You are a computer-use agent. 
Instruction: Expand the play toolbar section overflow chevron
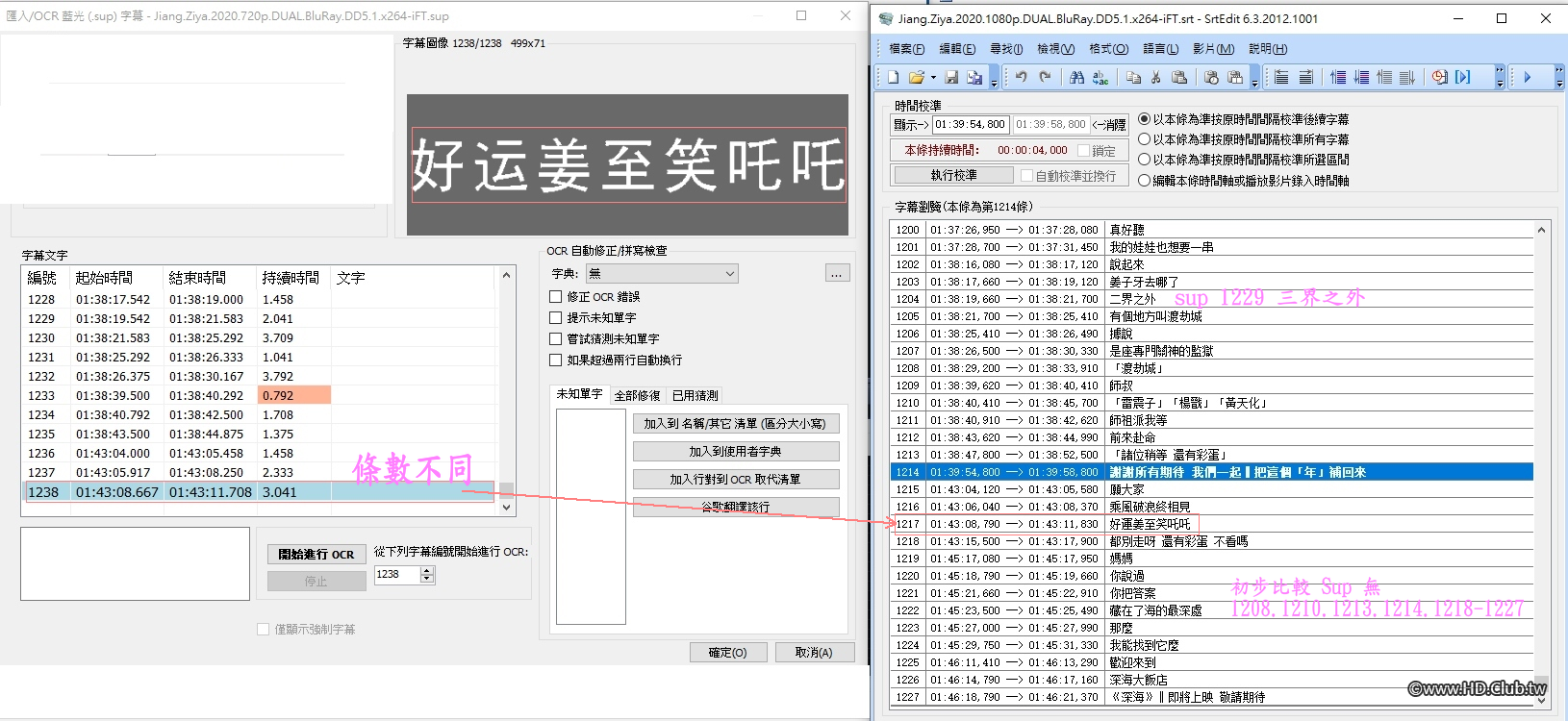point(1559,78)
